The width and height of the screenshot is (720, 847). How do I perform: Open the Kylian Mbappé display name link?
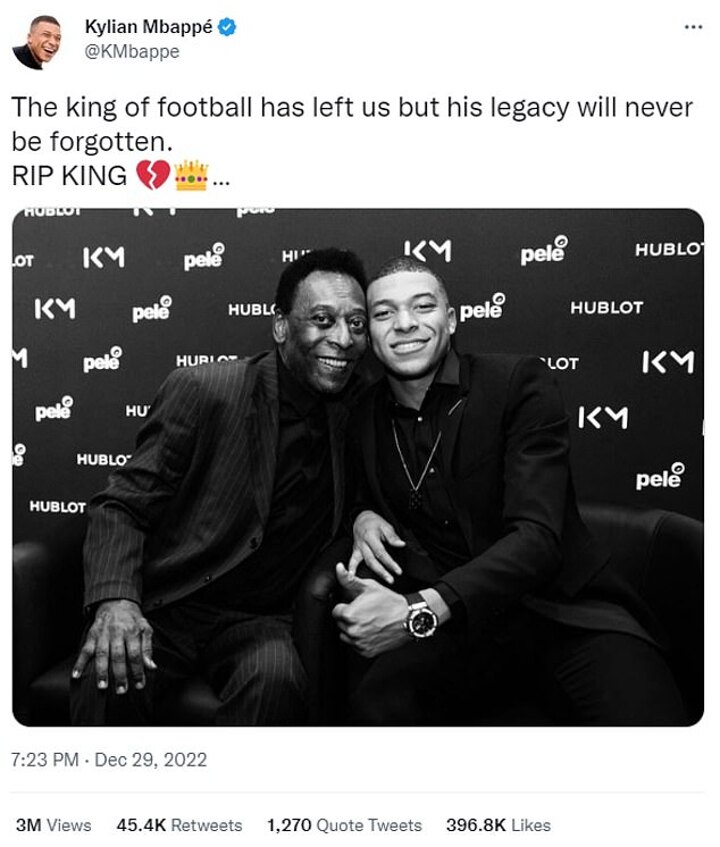[148, 29]
